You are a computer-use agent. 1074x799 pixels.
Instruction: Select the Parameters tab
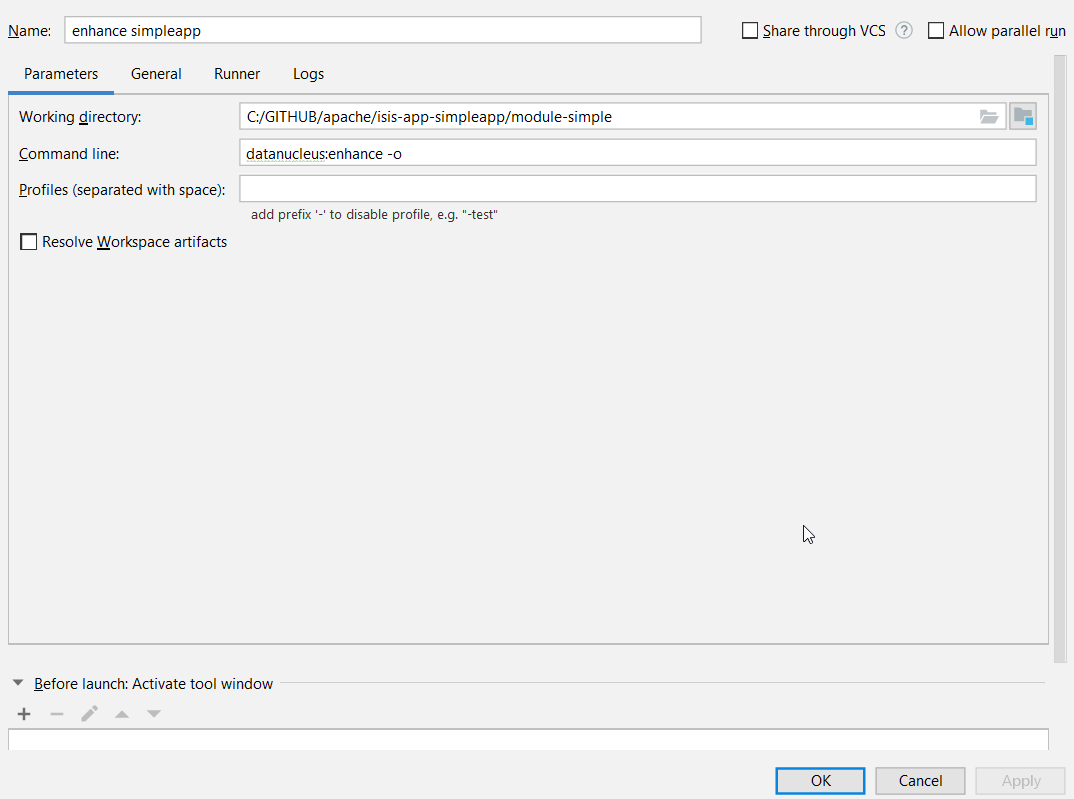(61, 73)
